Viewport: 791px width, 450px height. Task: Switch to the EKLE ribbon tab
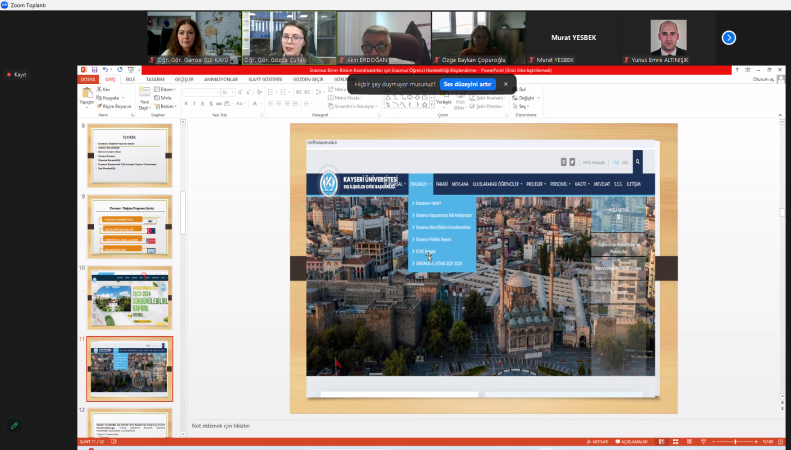click(131, 79)
